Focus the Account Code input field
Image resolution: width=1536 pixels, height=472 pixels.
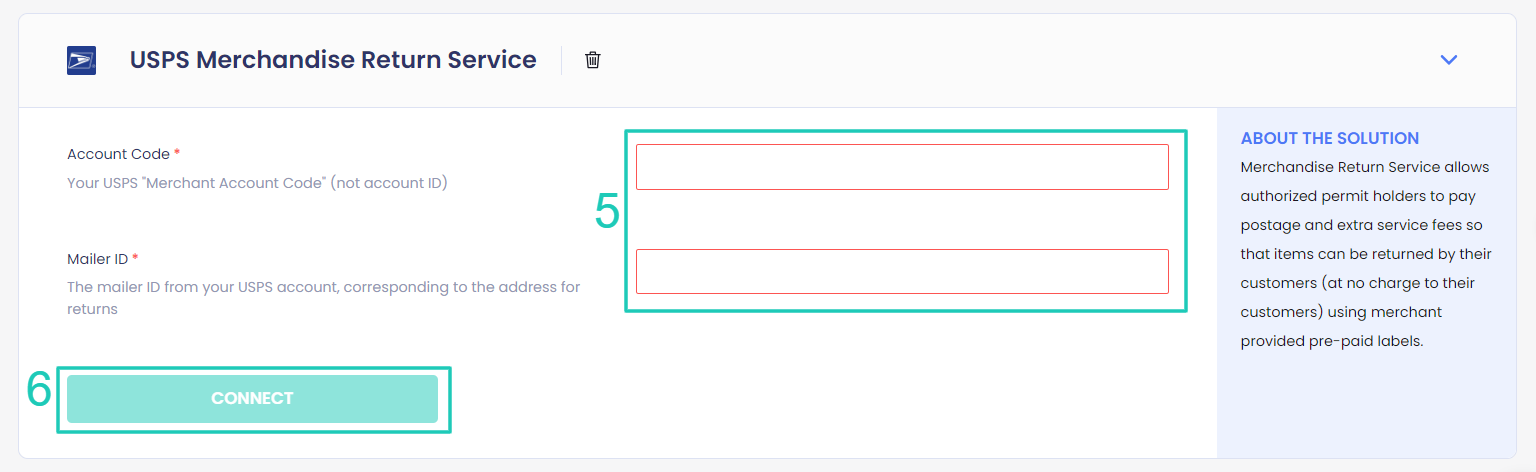(902, 167)
